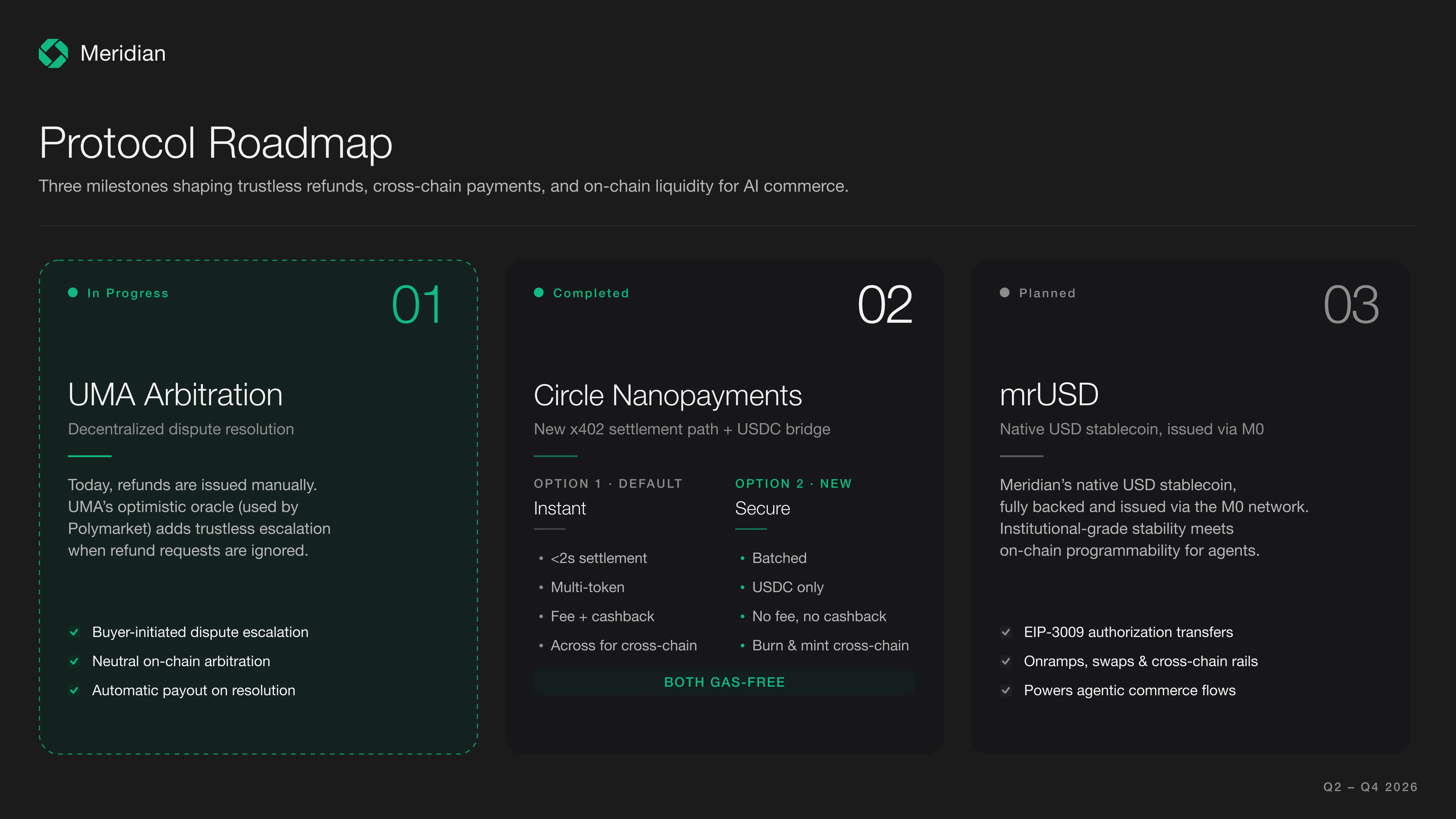Select 'Neutral on-chain arbitration' text
The height and width of the screenshot is (819, 1456).
coord(181,661)
